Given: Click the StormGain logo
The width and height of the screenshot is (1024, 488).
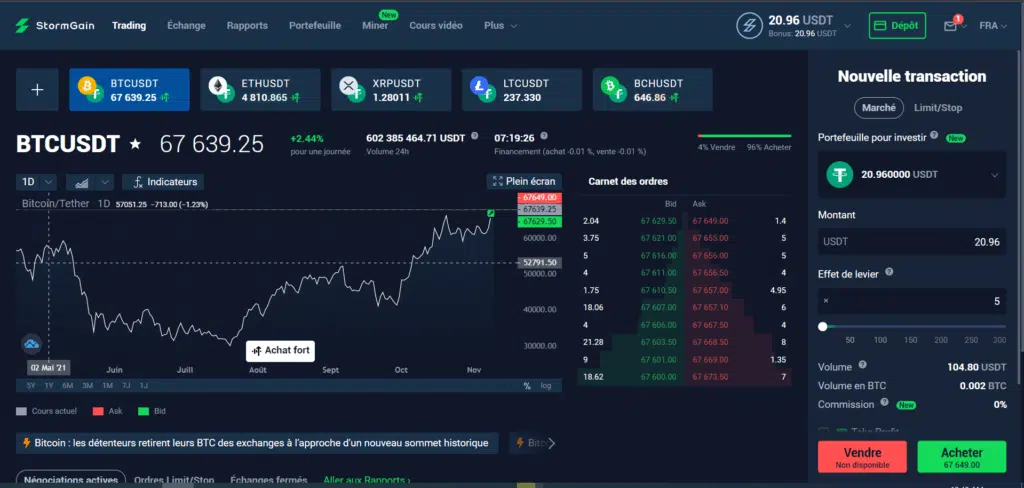Looking at the screenshot, I should pos(55,25).
